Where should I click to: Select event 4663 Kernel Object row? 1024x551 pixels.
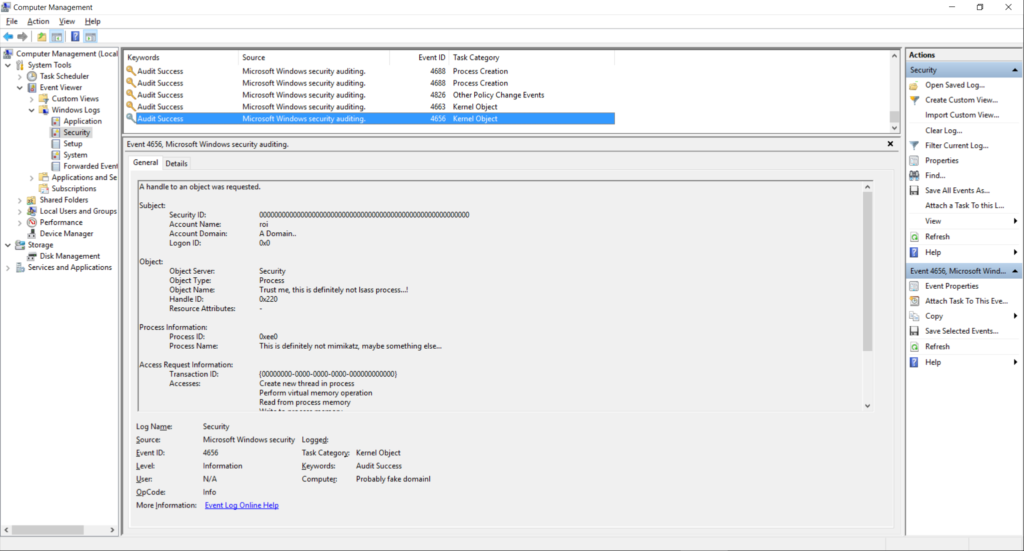point(370,107)
